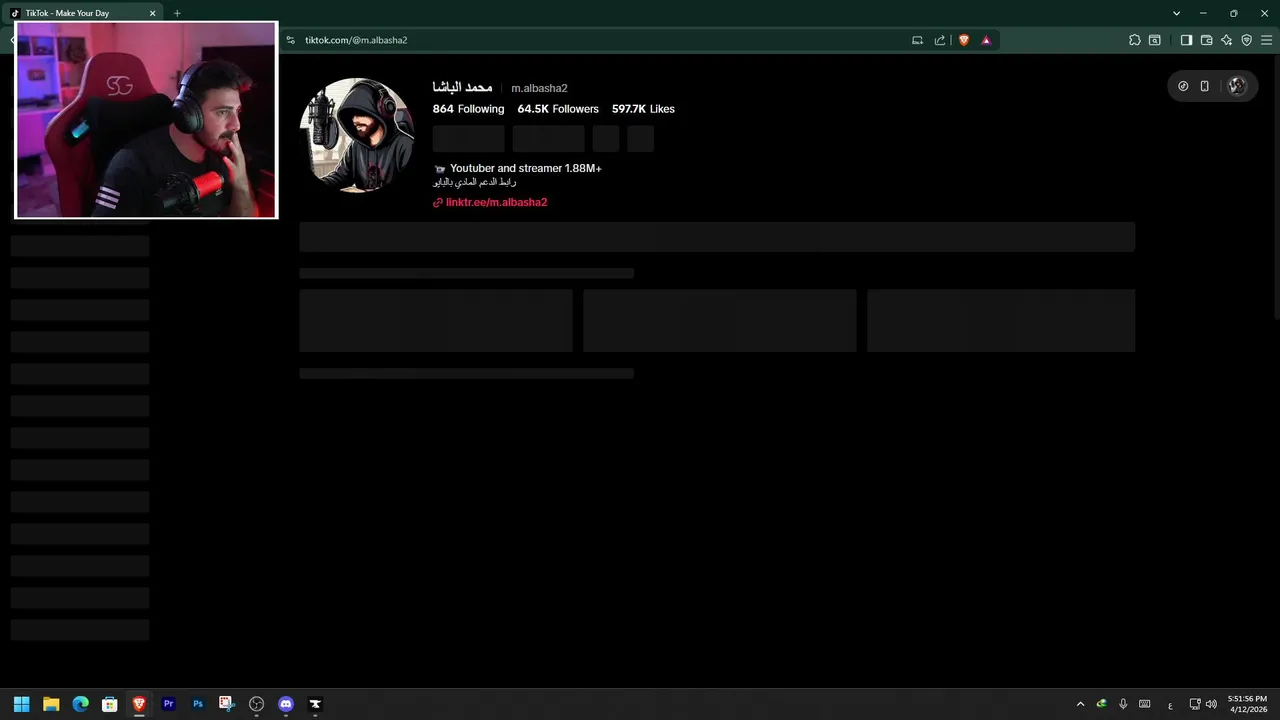Open the network tray icon
This screenshot has width=1280, height=720.
(1195, 704)
